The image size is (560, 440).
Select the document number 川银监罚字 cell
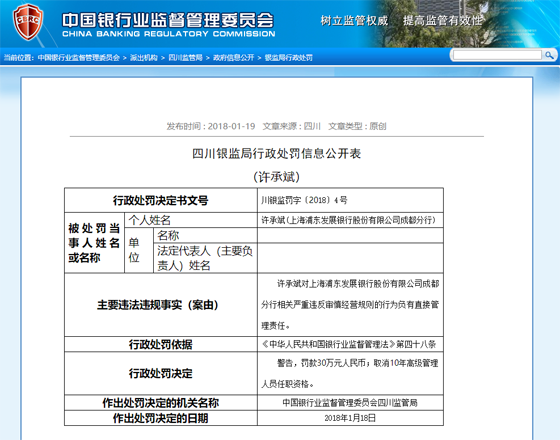point(350,200)
